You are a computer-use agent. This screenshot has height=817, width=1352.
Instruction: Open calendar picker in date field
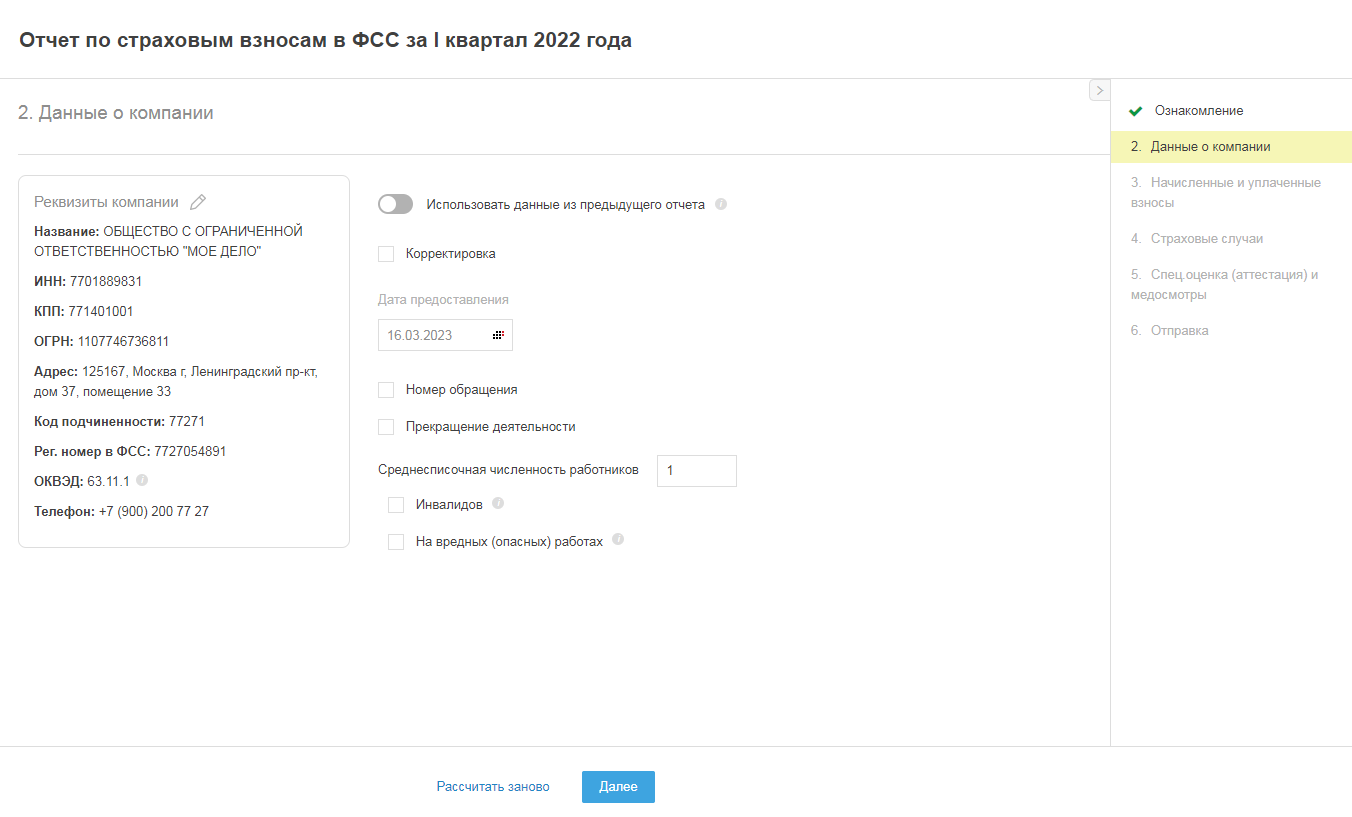pos(498,335)
